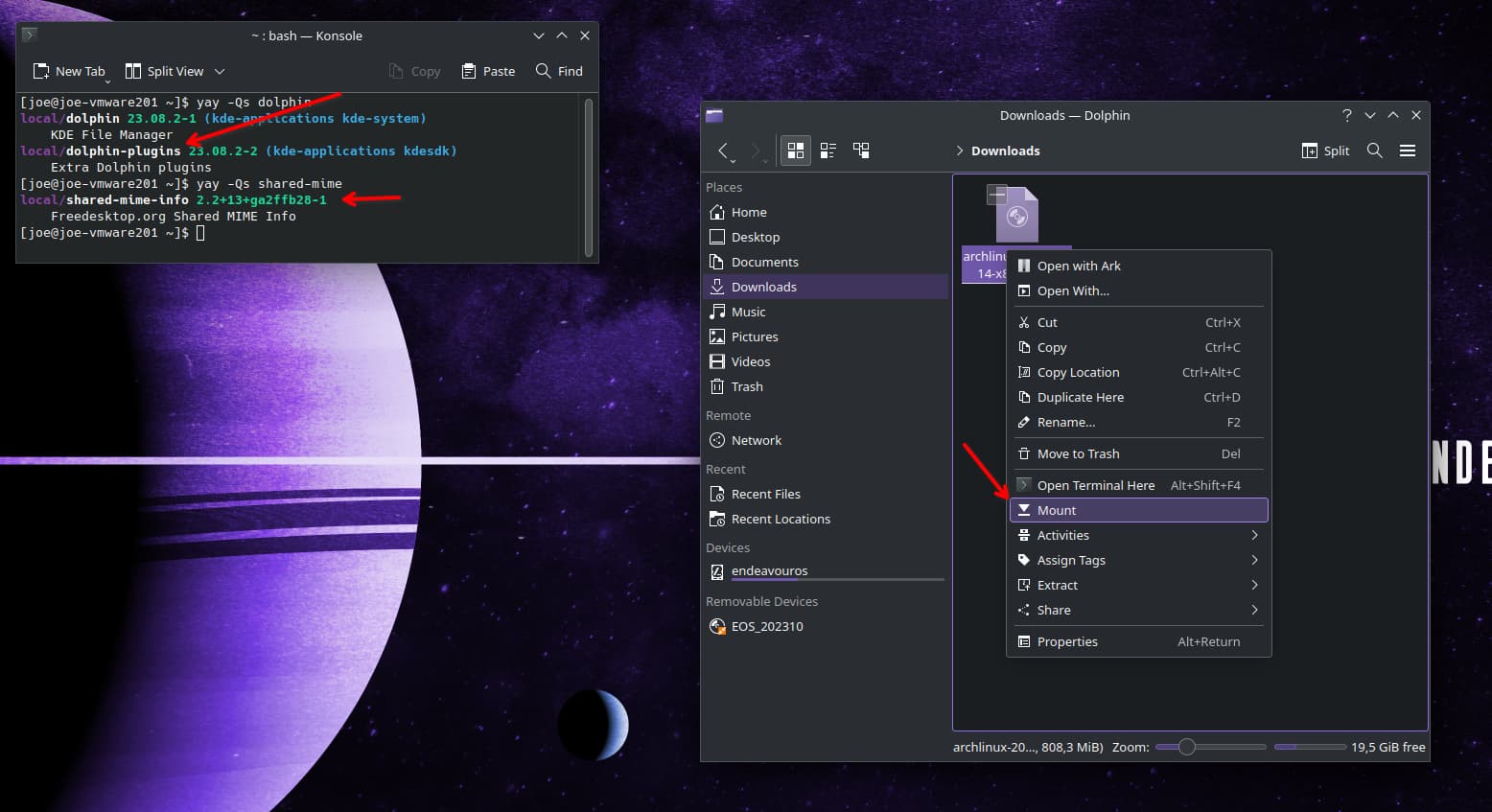Toggle the selection marker on the ISO file
Image resolution: width=1492 pixels, height=812 pixels.
point(997,195)
